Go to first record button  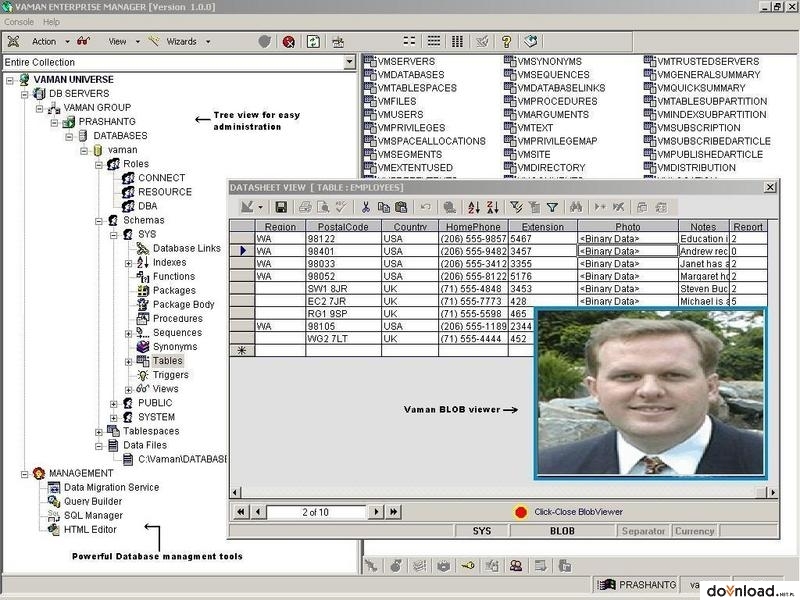tap(240, 512)
